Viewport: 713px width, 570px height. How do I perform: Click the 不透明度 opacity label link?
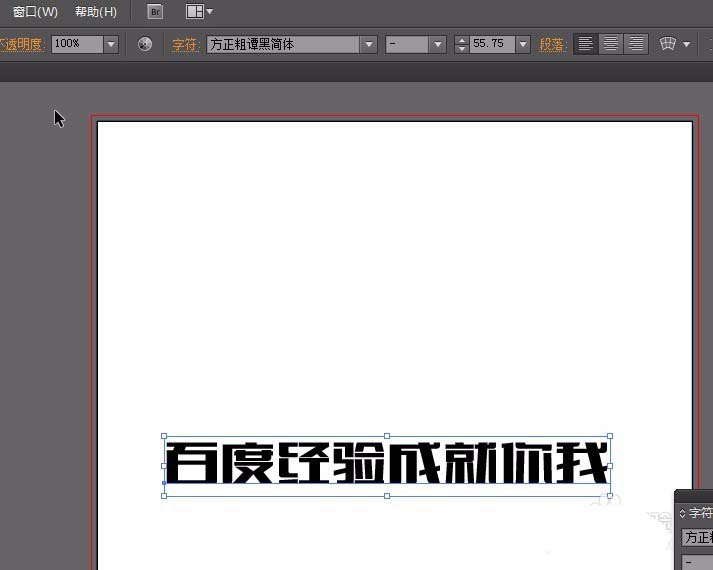point(21,45)
